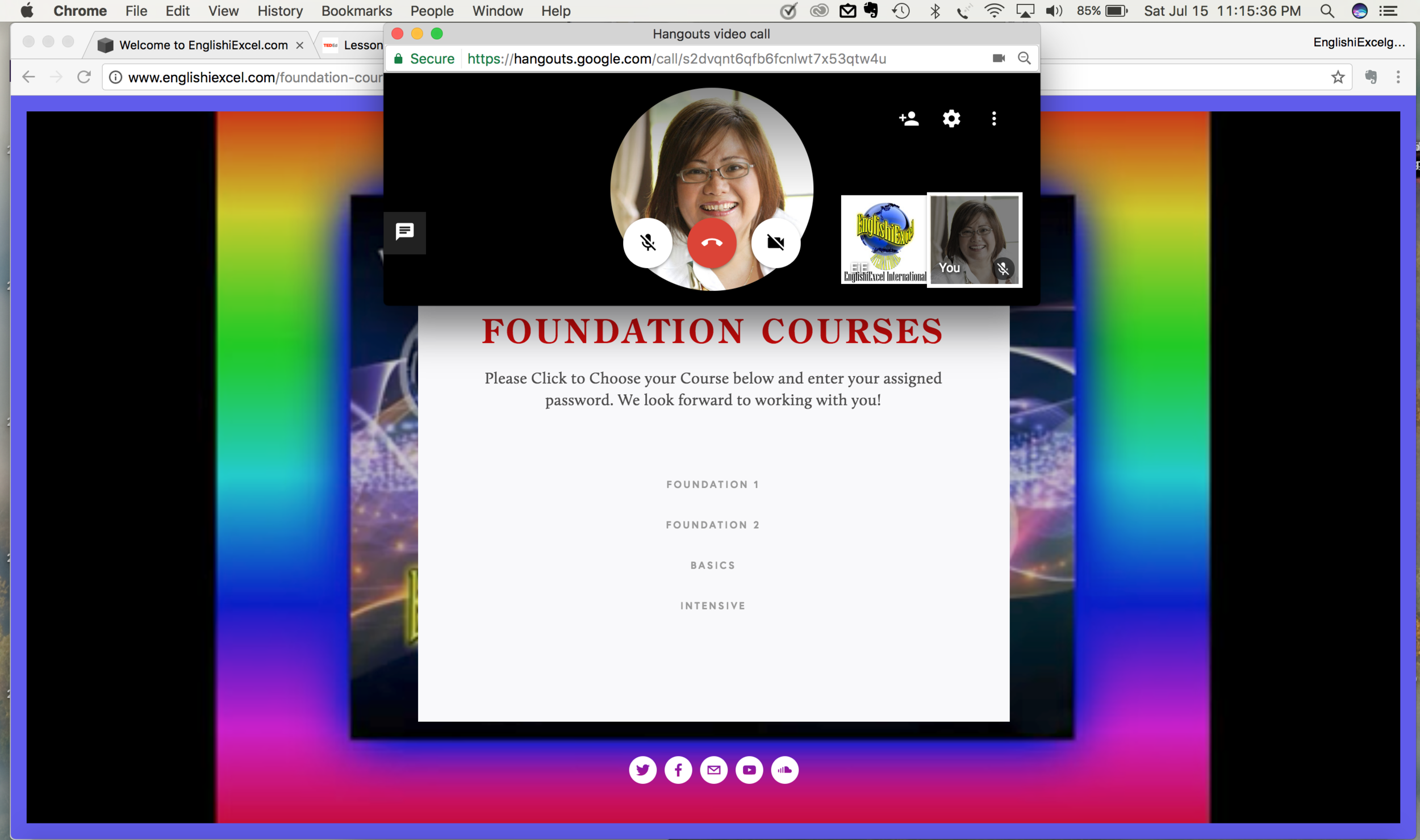
Task: Open the Foundation 1 course link
Action: click(x=712, y=484)
